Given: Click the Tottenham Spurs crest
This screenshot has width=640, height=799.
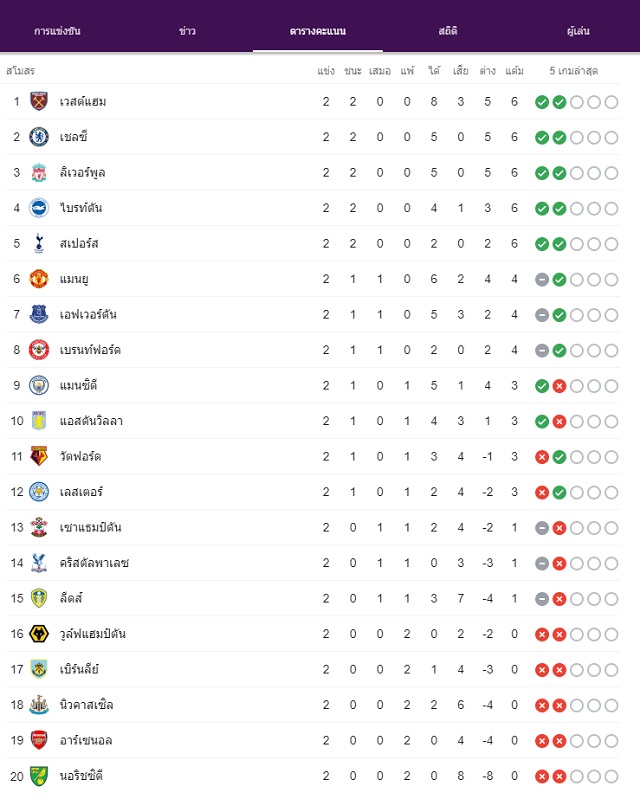Looking at the screenshot, I should click(39, 244).
